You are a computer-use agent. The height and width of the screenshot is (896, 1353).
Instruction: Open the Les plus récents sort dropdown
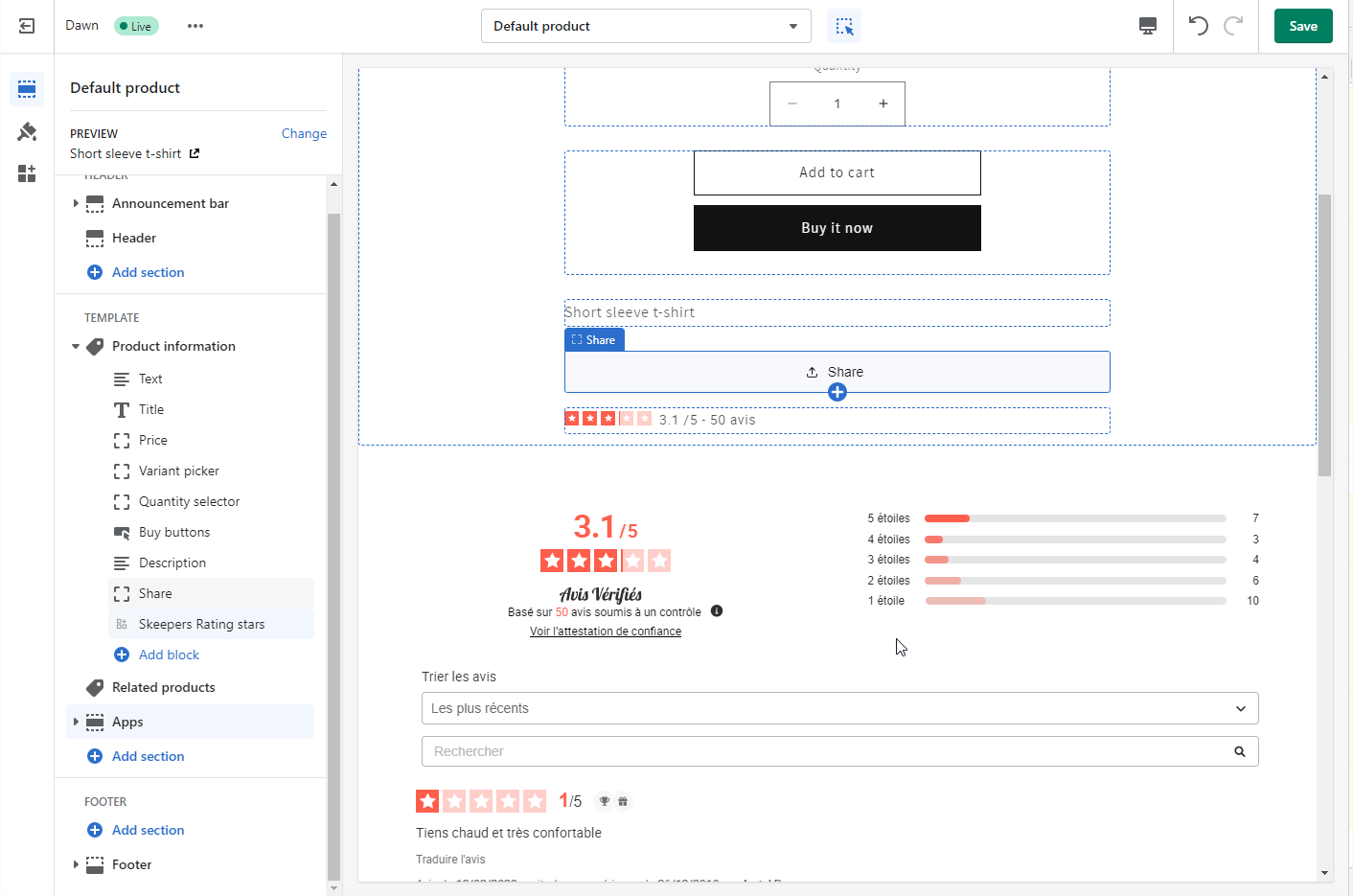point(839,708)
